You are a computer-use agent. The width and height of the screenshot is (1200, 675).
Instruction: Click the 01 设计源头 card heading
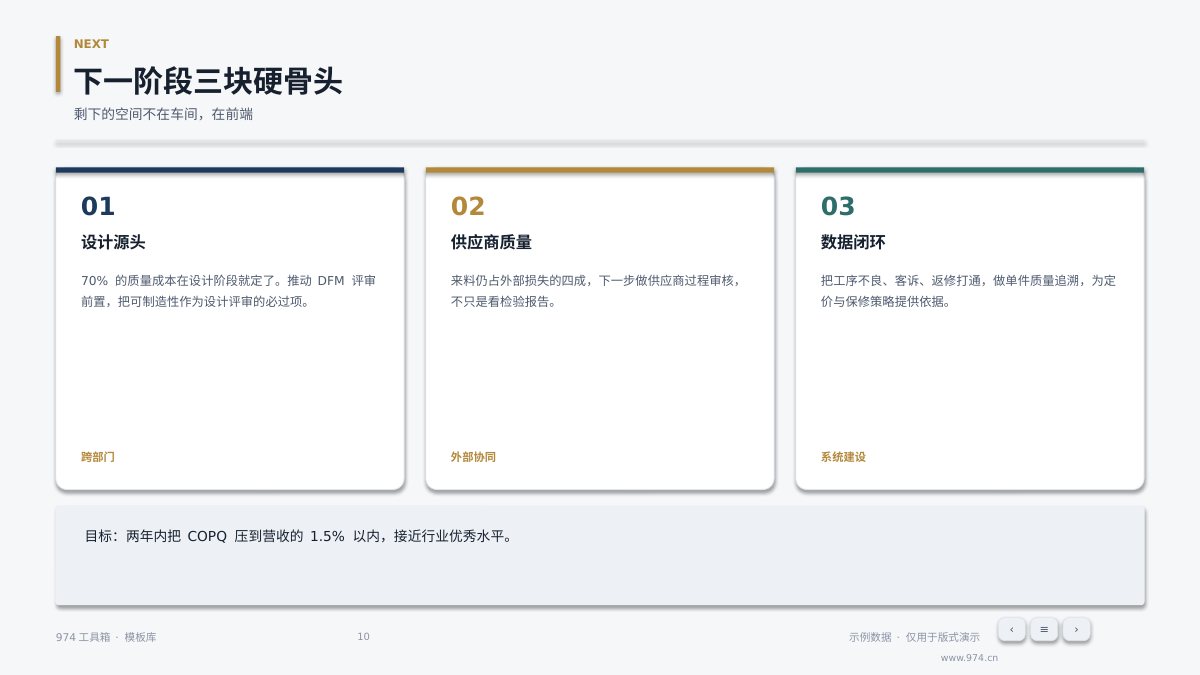pos(113,242)
